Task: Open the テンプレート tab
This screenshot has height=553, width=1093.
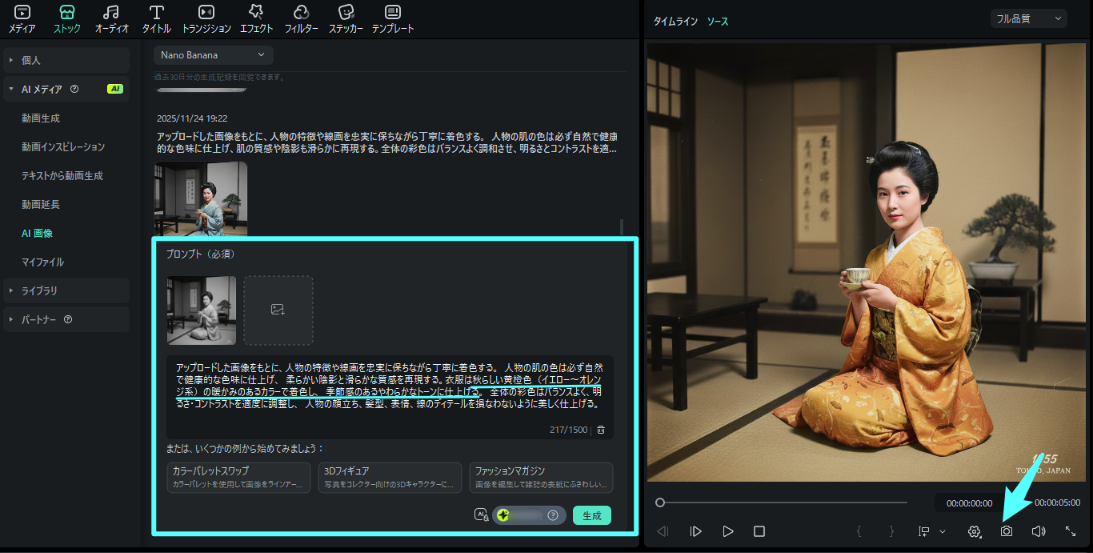Action: 392,19
